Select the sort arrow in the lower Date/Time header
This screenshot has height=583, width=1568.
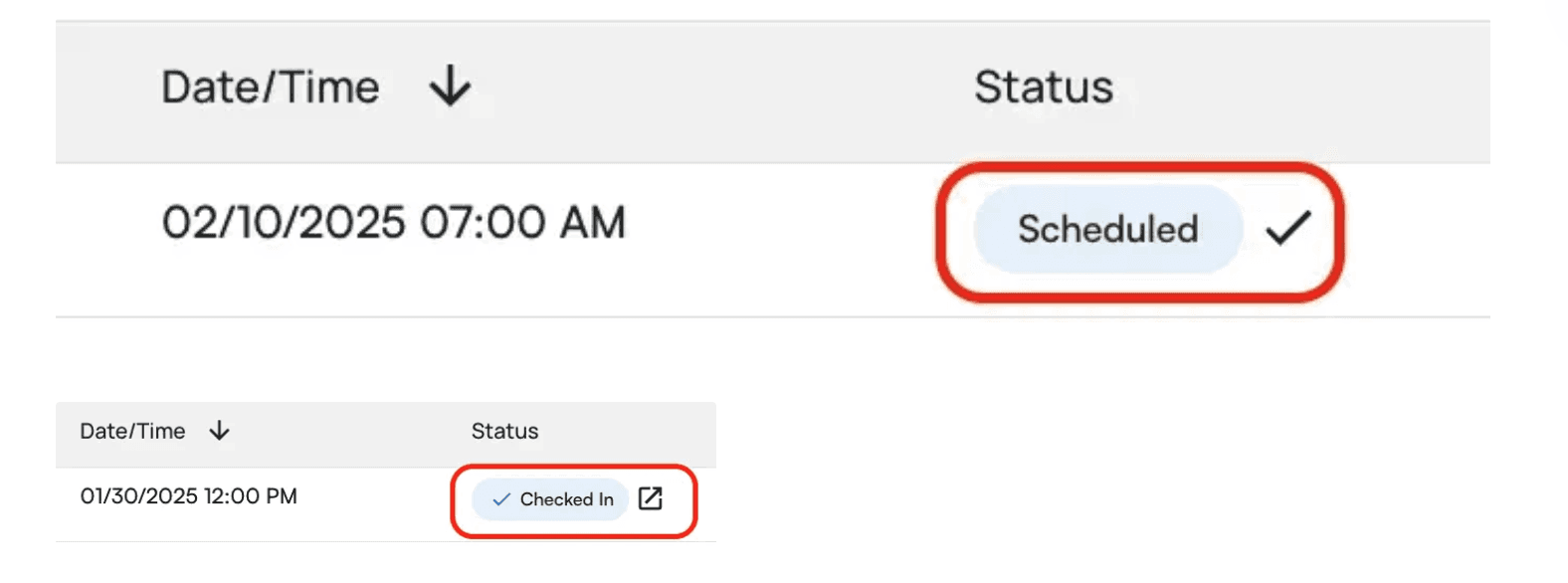click(x=218, y=432)
